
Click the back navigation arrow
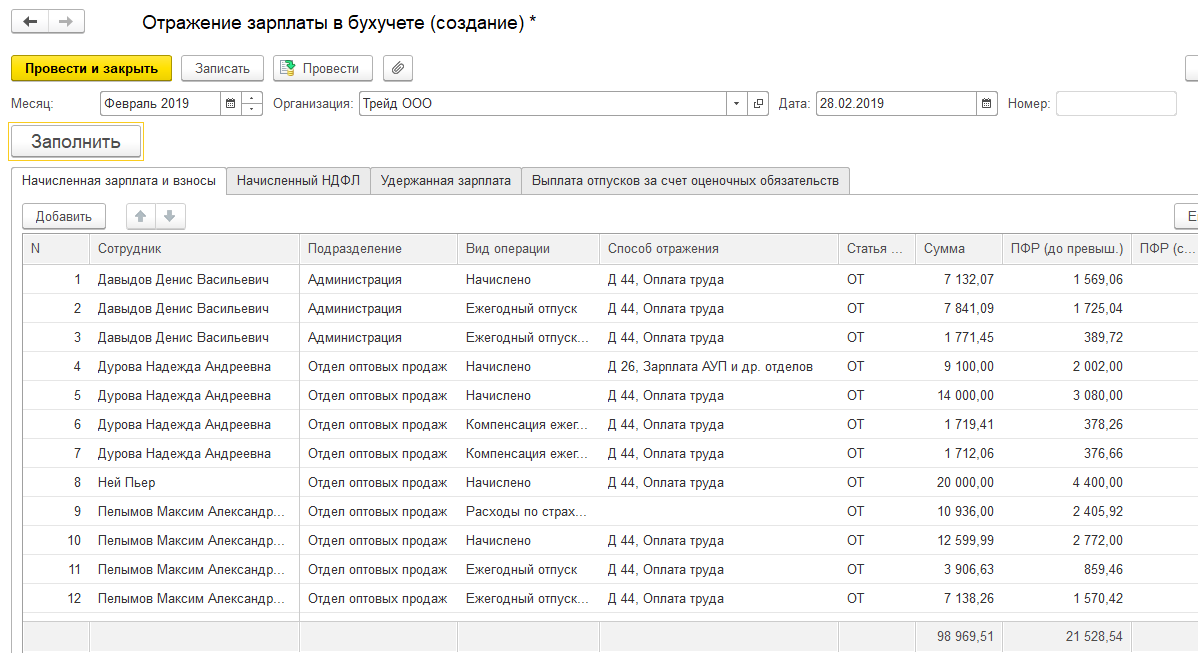[30, 22]
